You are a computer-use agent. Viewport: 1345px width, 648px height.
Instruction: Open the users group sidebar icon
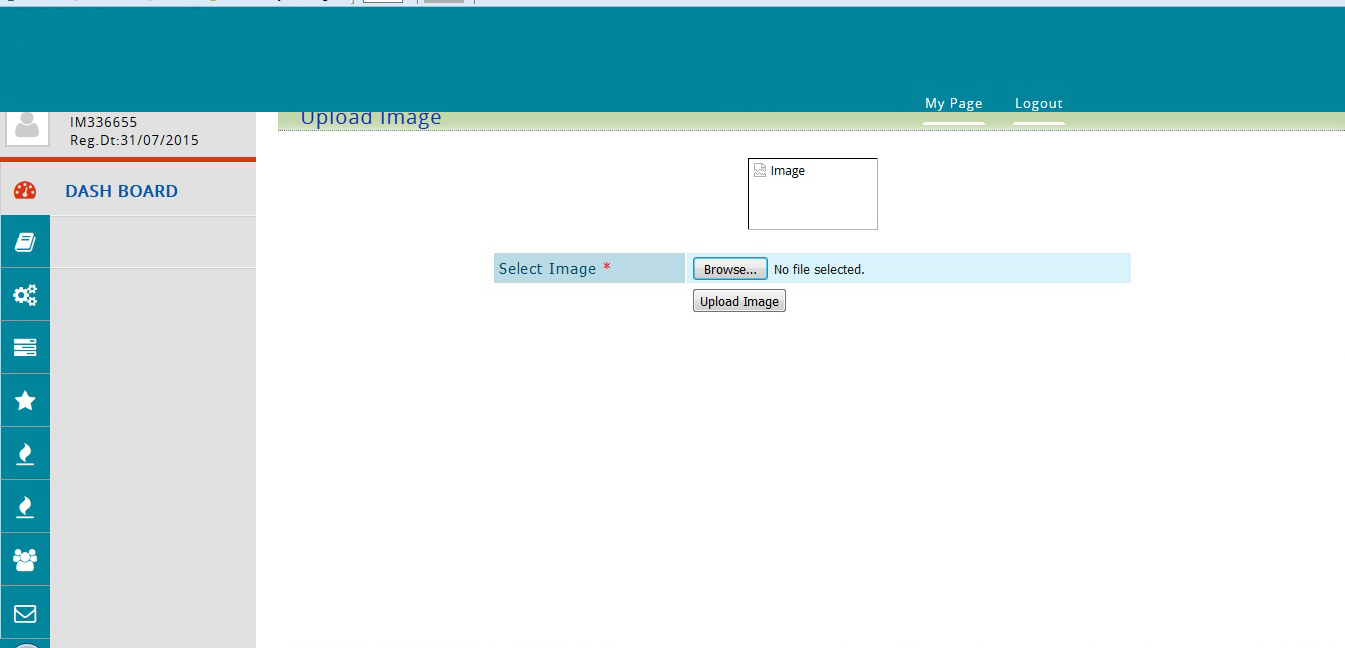click(25, 560)
